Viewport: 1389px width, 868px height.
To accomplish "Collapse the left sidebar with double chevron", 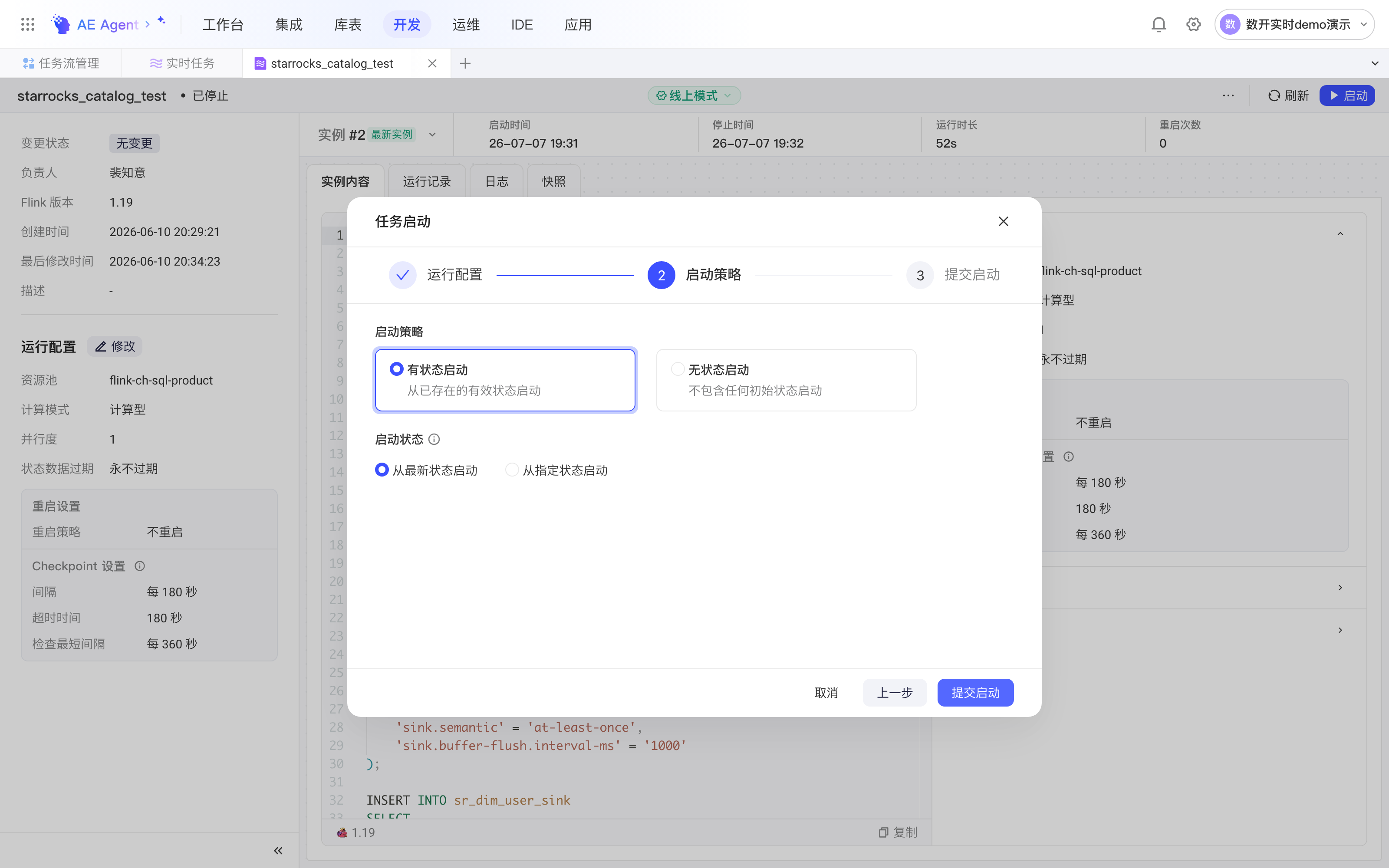I will click(x=278, y=850).
